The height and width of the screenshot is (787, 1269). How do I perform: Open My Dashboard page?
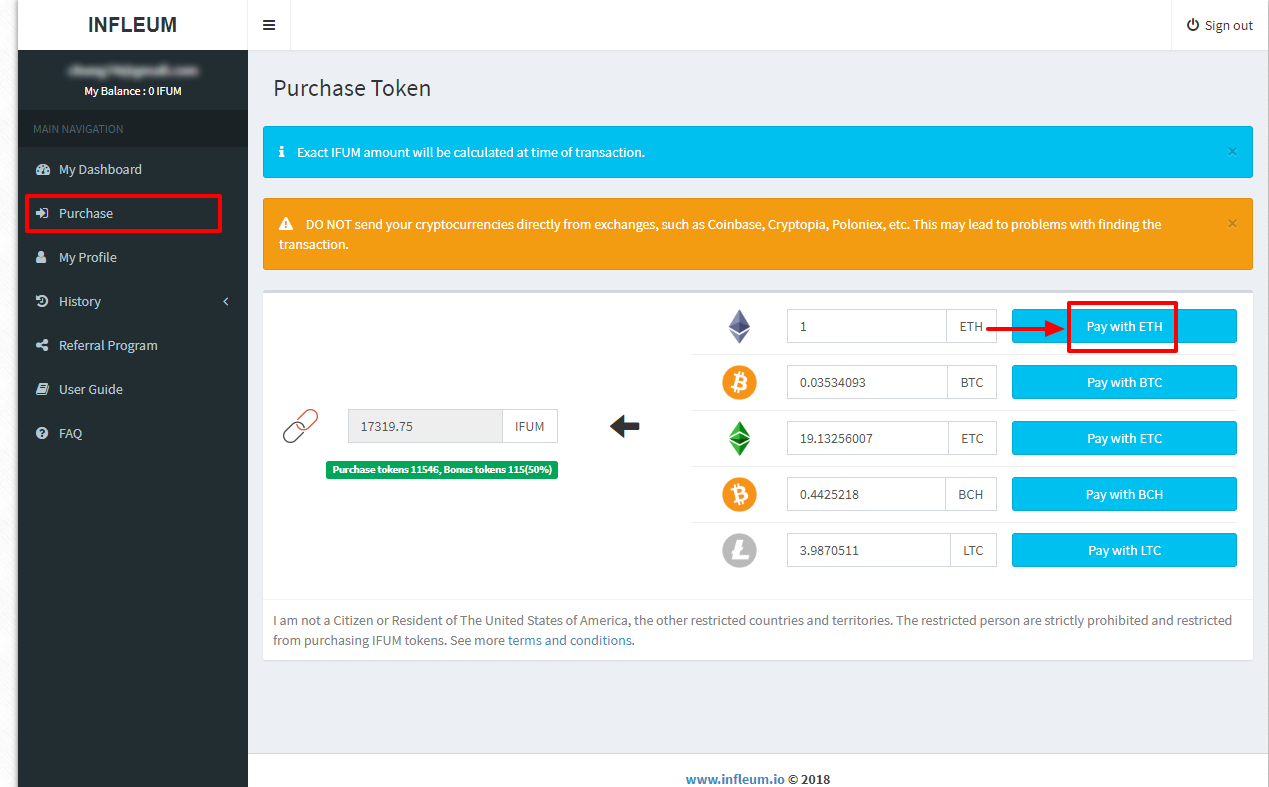pyautogui.click(x=133, y=169)
